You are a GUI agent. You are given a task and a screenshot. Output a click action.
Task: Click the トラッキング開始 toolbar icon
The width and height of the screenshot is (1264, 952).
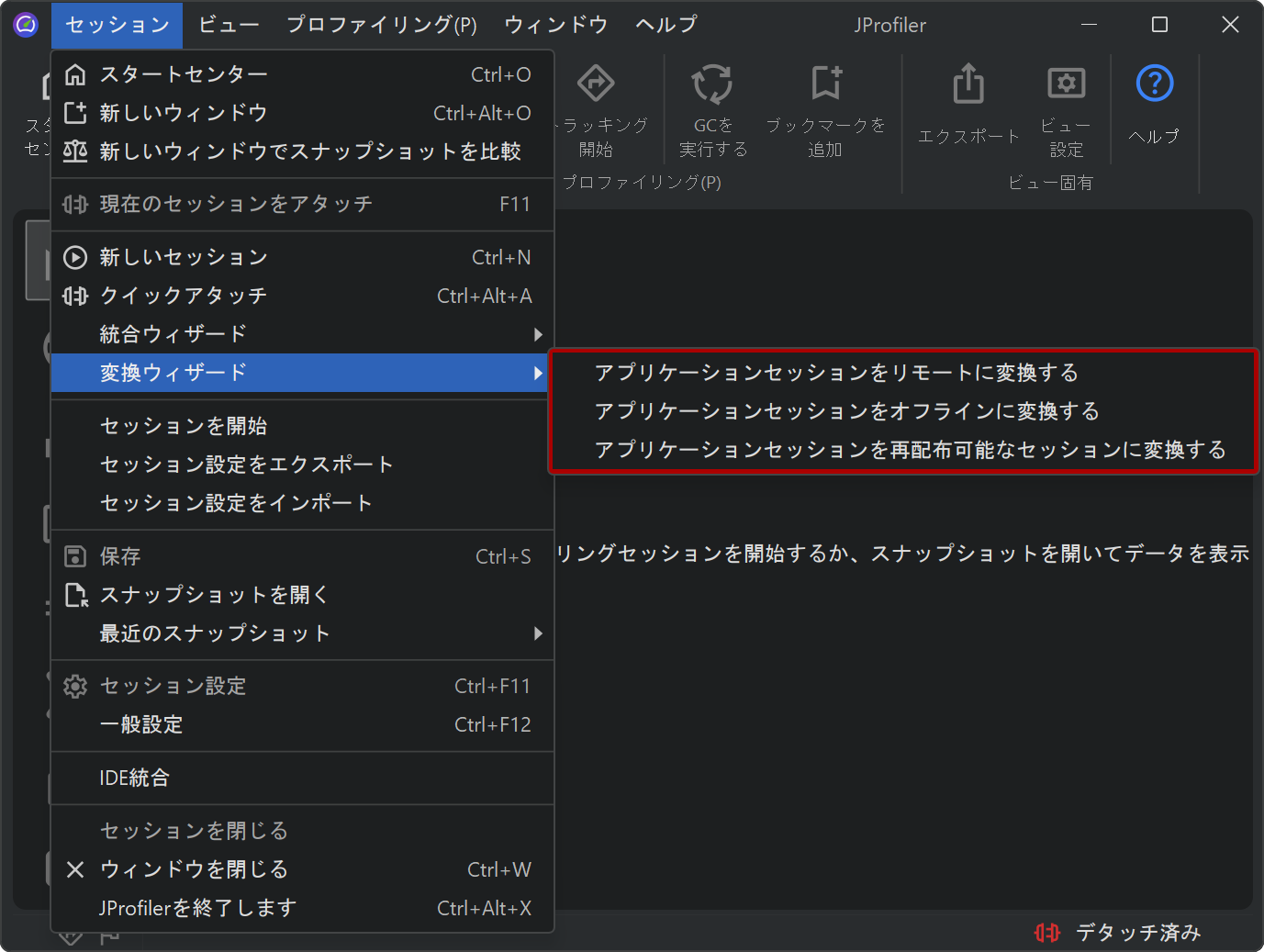click(596, 84)
